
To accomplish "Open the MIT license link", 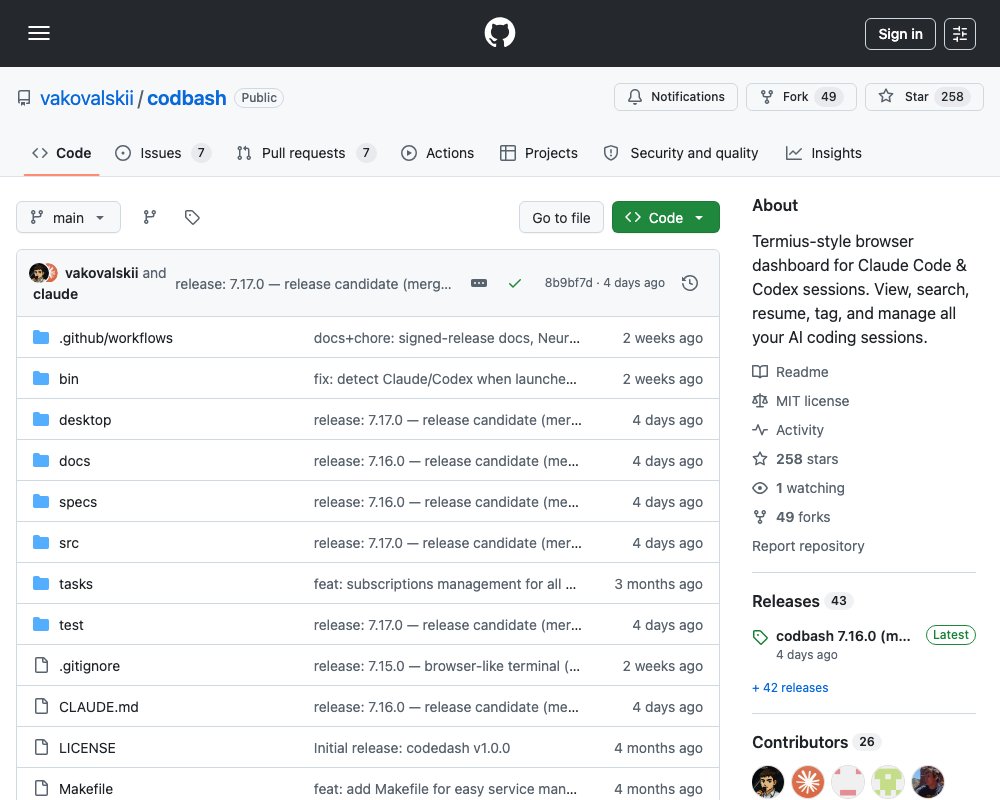I will click(800, 401).
